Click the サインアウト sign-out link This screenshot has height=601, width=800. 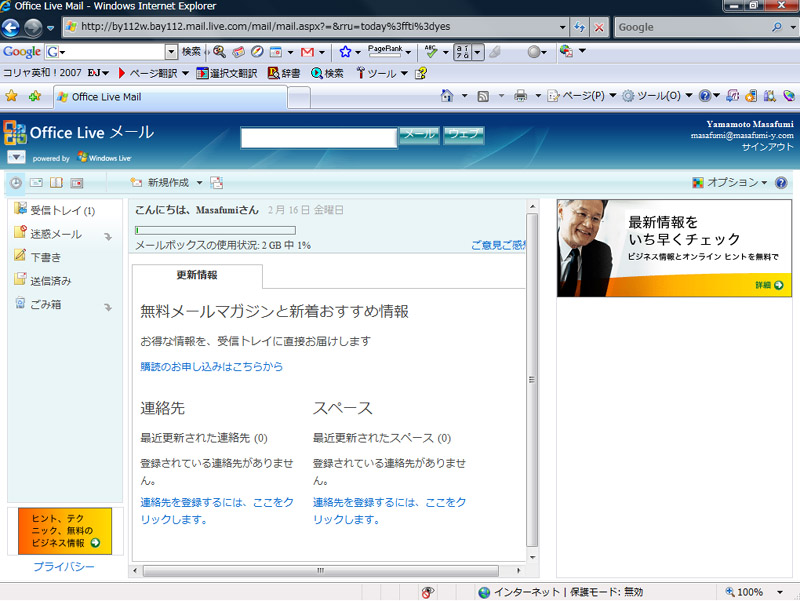[x=767, y=147]
